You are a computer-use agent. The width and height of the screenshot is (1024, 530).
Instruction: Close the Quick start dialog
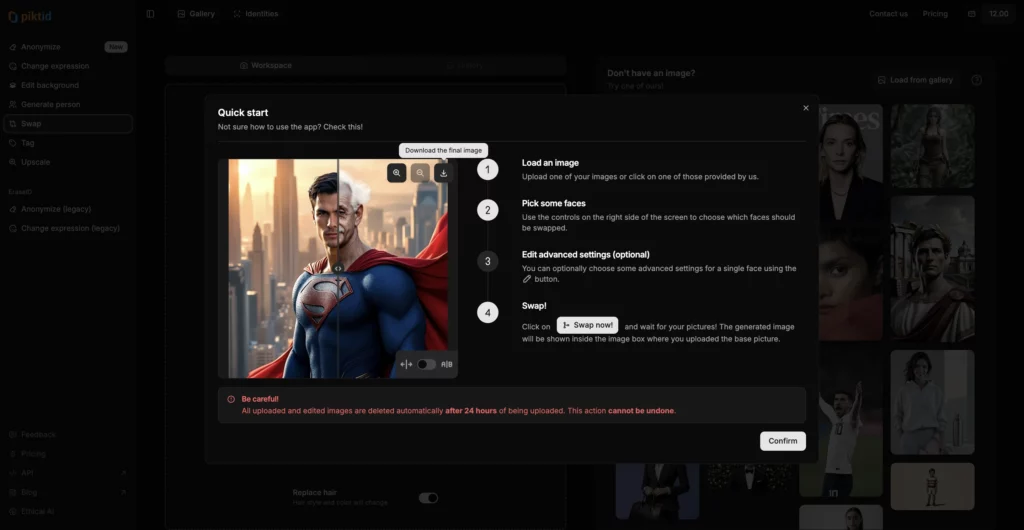click(x=806, y=108)
